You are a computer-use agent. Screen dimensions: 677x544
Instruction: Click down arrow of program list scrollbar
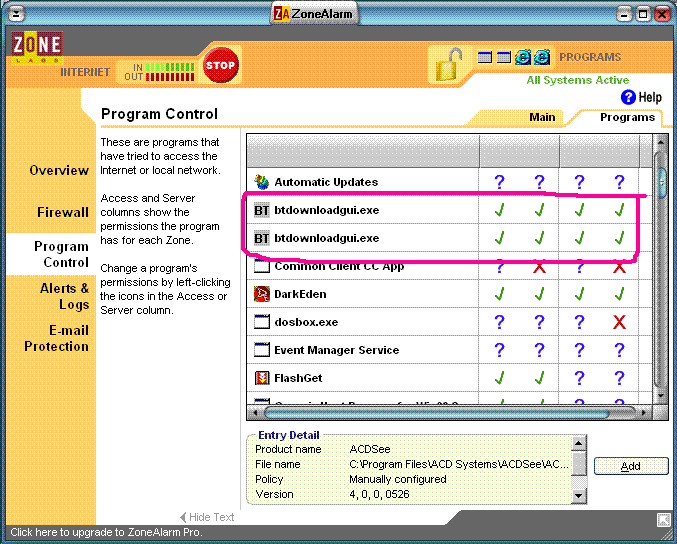pos(660,396)
